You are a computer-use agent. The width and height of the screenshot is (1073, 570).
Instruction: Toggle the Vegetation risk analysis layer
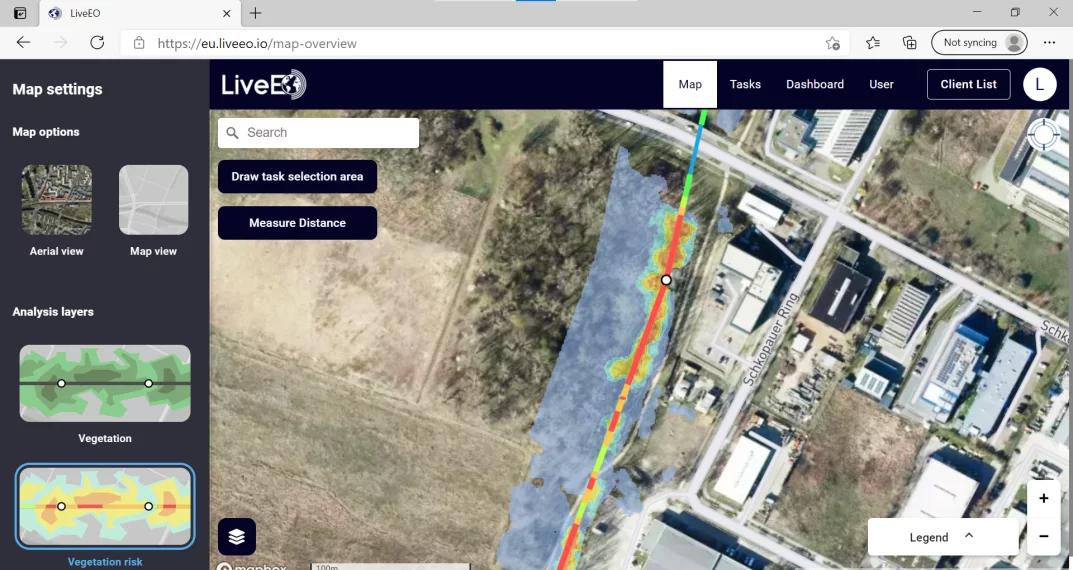pos(105,506)
